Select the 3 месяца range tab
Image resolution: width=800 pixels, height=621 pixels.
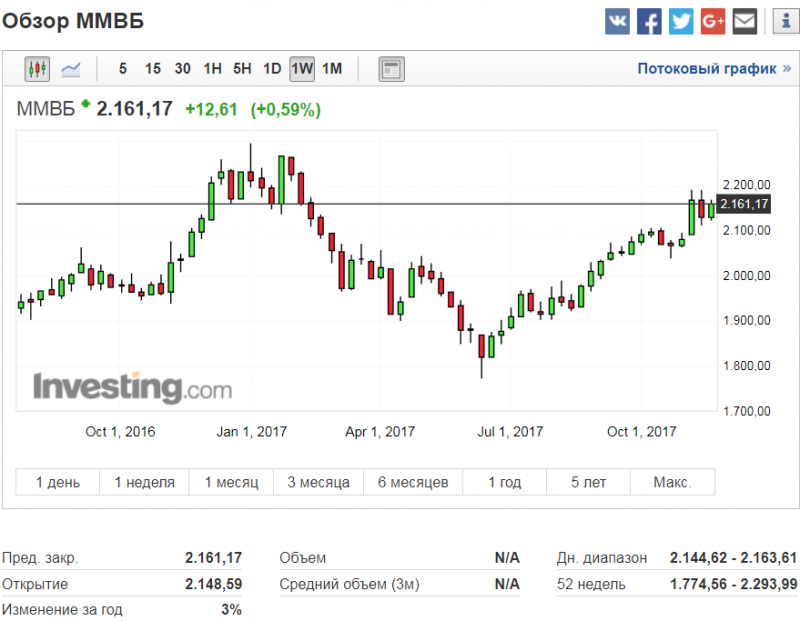(319, 482)
